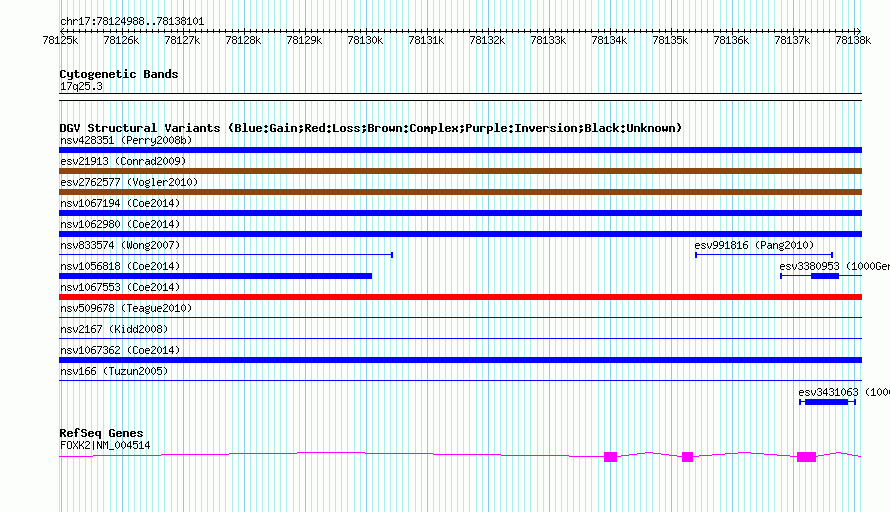Click the 78126k ruler position
Viewport: 890px width, 512px height.
coord(121,40)
